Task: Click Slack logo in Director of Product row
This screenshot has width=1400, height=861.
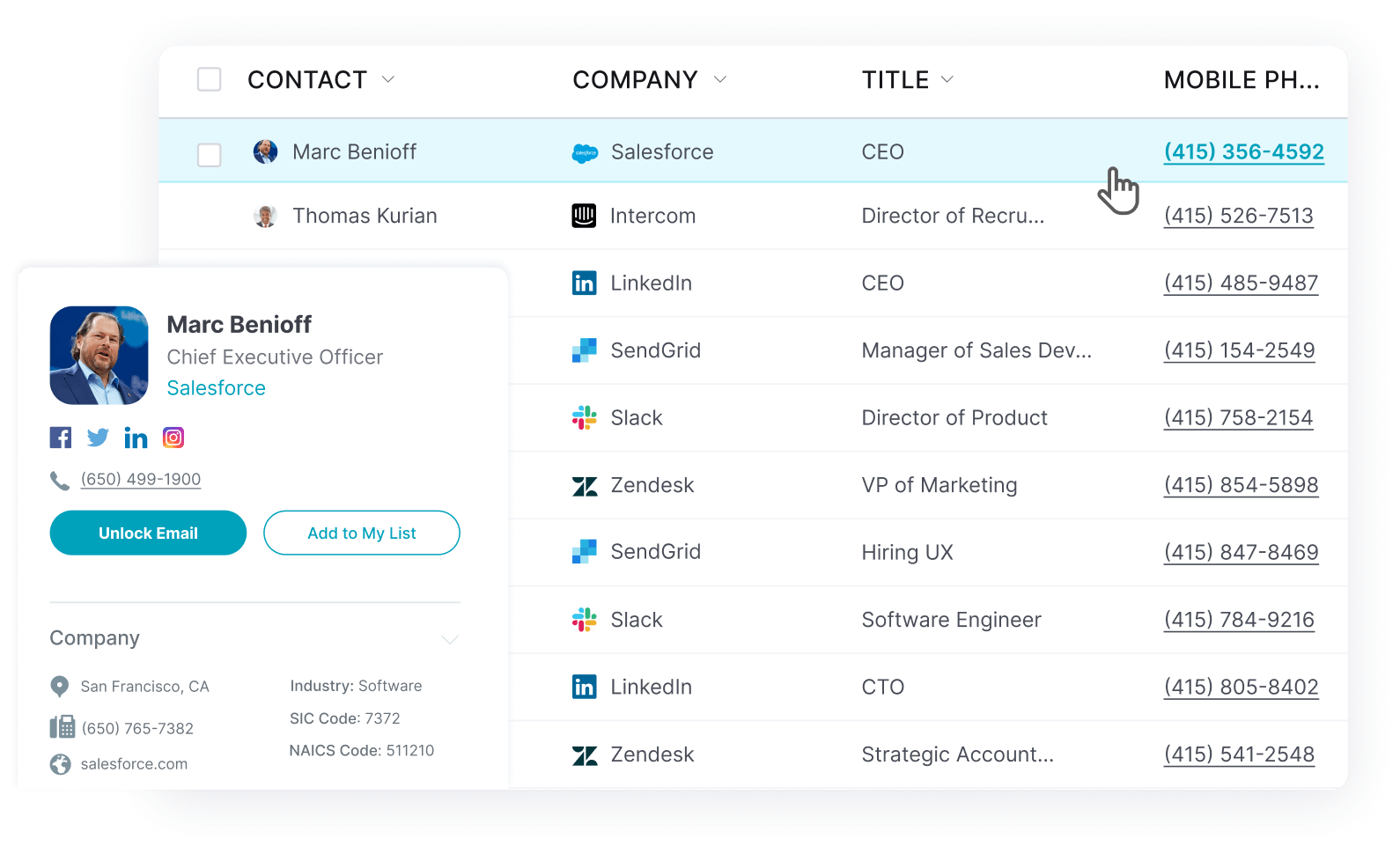Action: click(x=584, y=417)
